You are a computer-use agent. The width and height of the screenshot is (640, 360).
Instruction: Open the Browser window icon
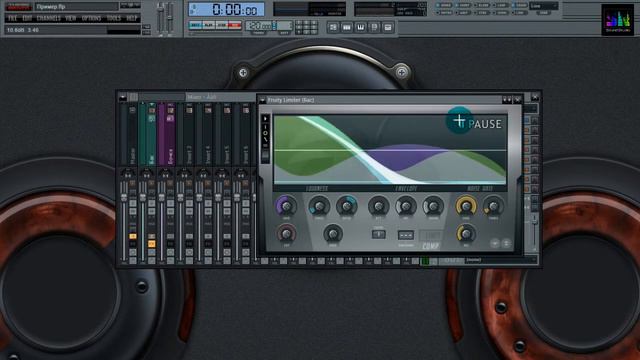coord(374,27)
